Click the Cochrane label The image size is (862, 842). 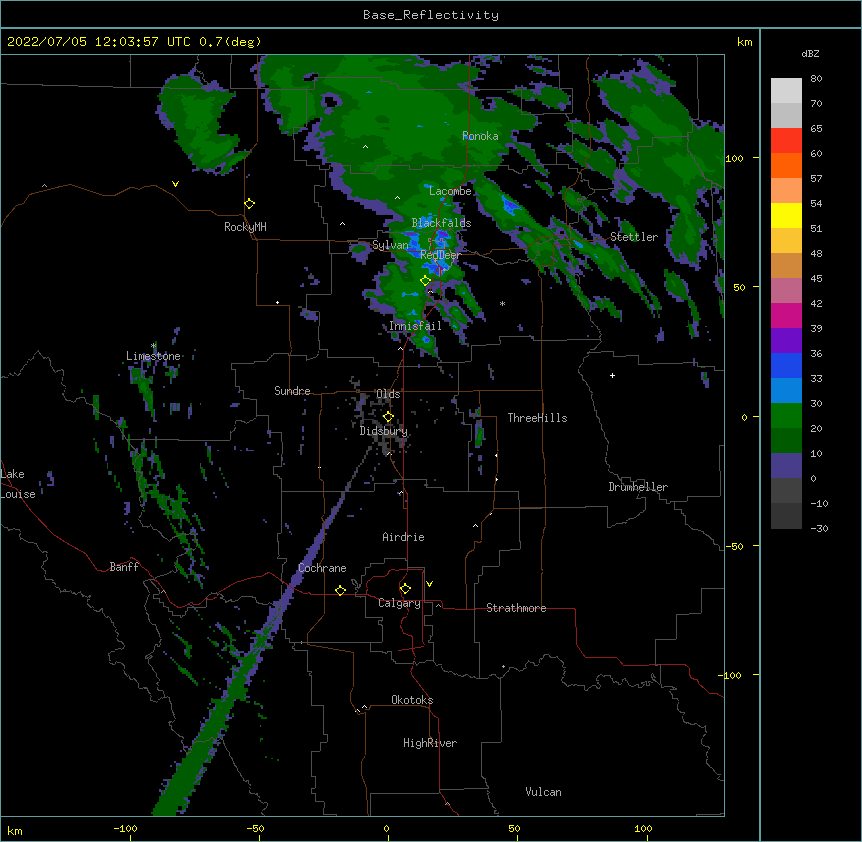[322, 568]
